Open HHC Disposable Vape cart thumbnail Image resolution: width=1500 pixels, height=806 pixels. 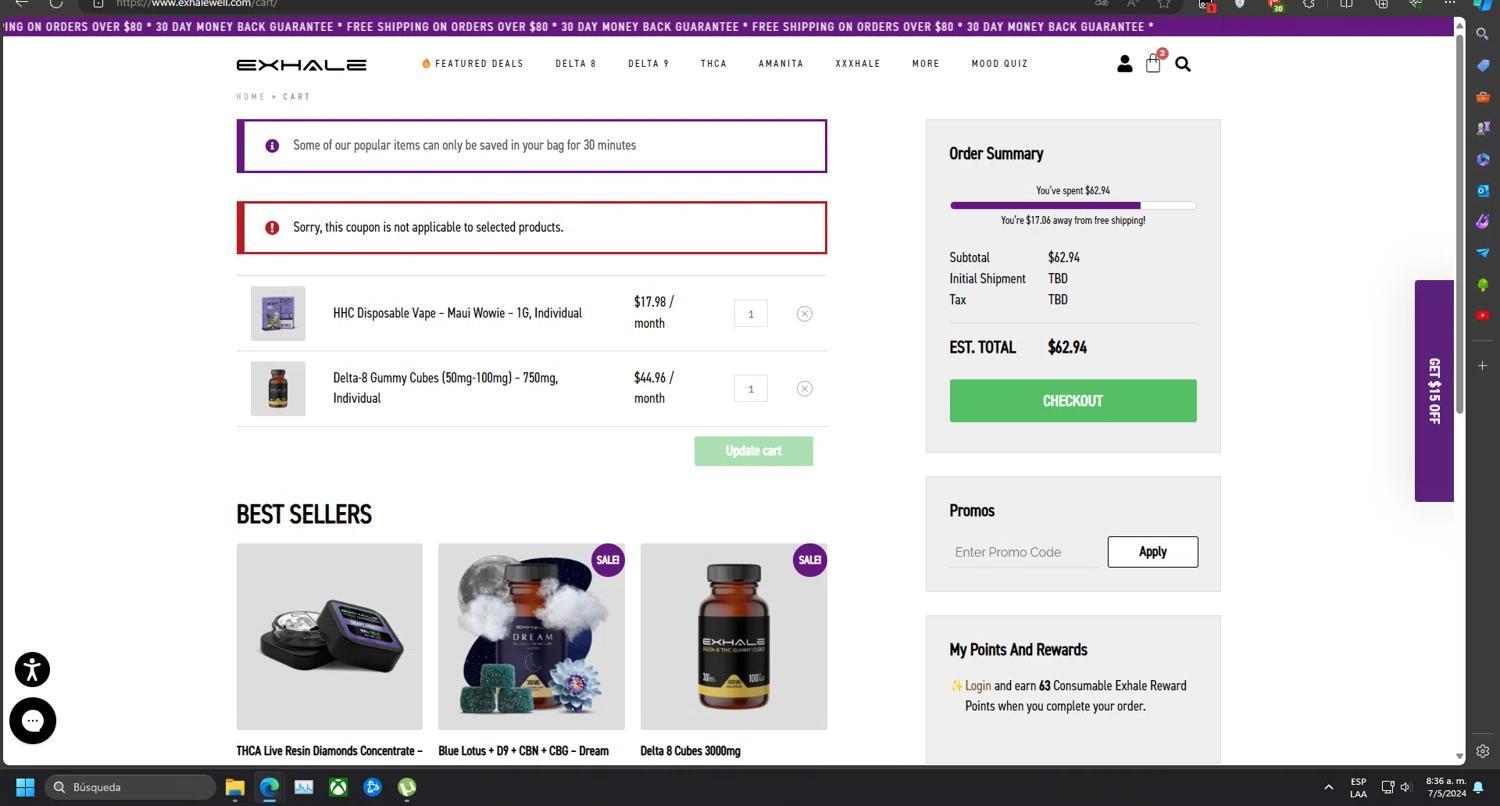(278, 314)
